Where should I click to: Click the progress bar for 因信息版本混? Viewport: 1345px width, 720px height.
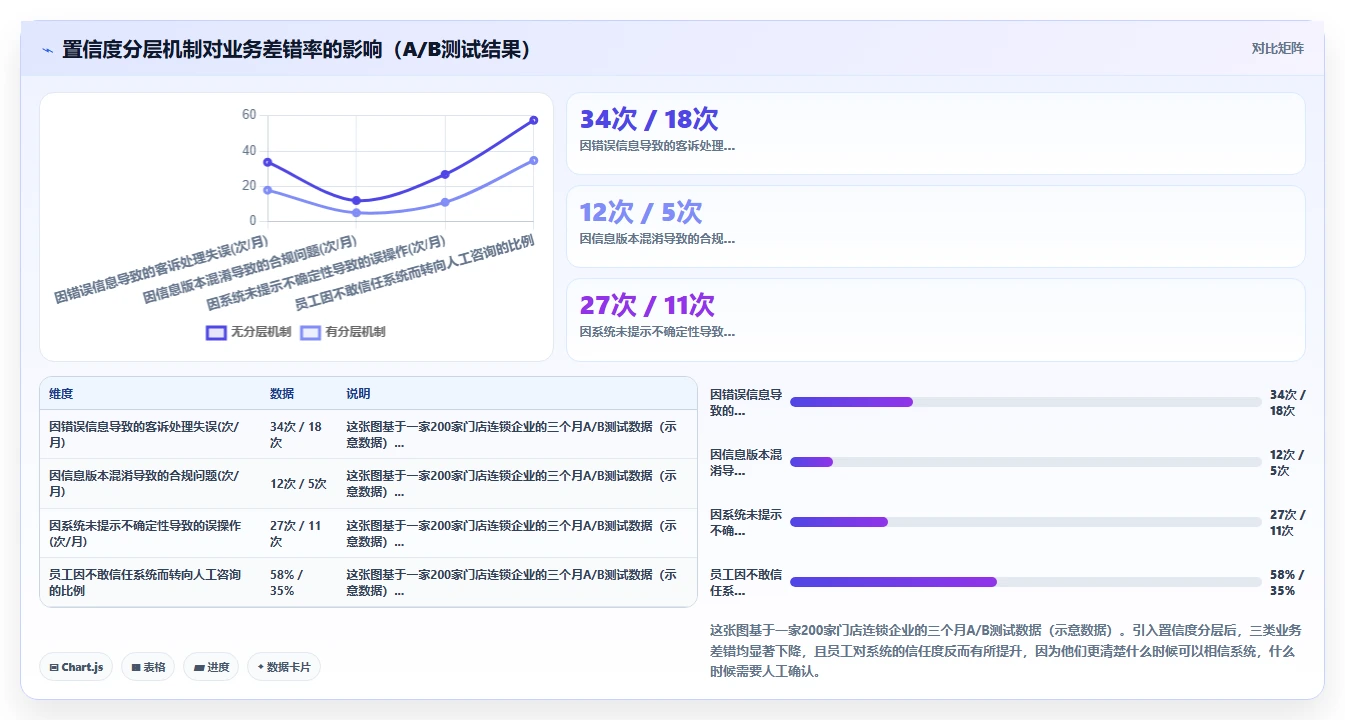coord(1025,462)
